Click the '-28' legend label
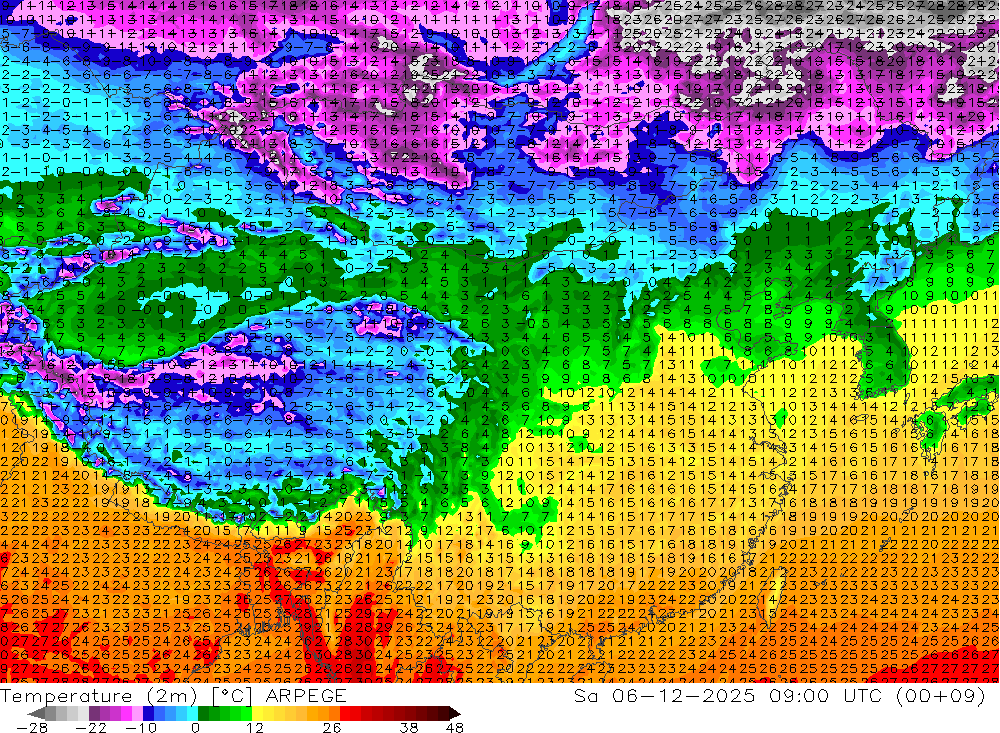 pos(32,728)
